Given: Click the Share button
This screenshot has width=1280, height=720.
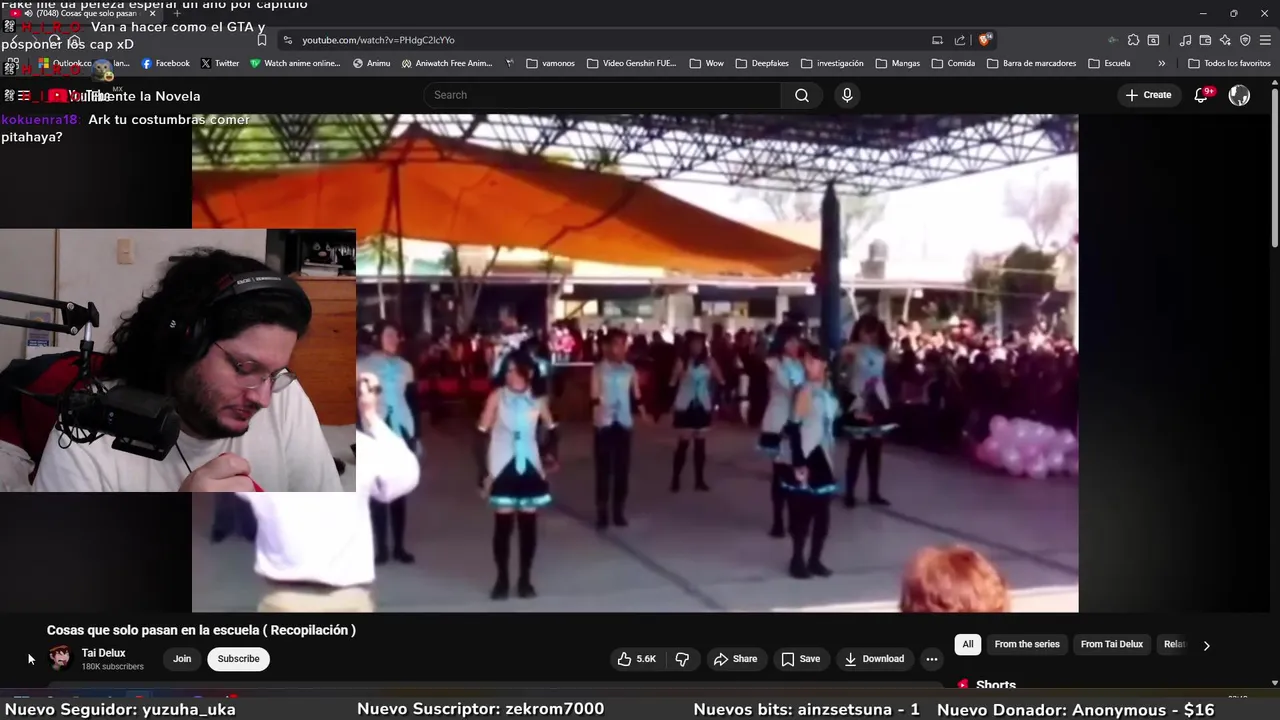Looking at the screenshot, I should click(x=735, y=659).
